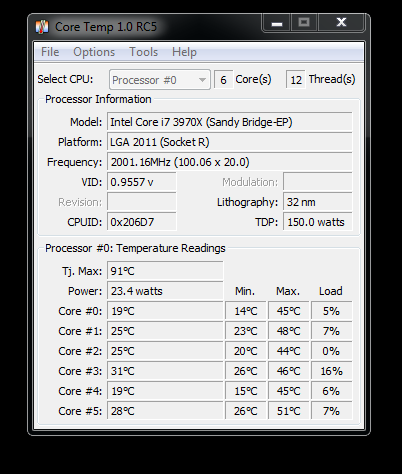This screenshot has width=402, height=474.
Task: Click the CPUID field 0x206D7
Action: pyautogui.click(x=141, y=222)
